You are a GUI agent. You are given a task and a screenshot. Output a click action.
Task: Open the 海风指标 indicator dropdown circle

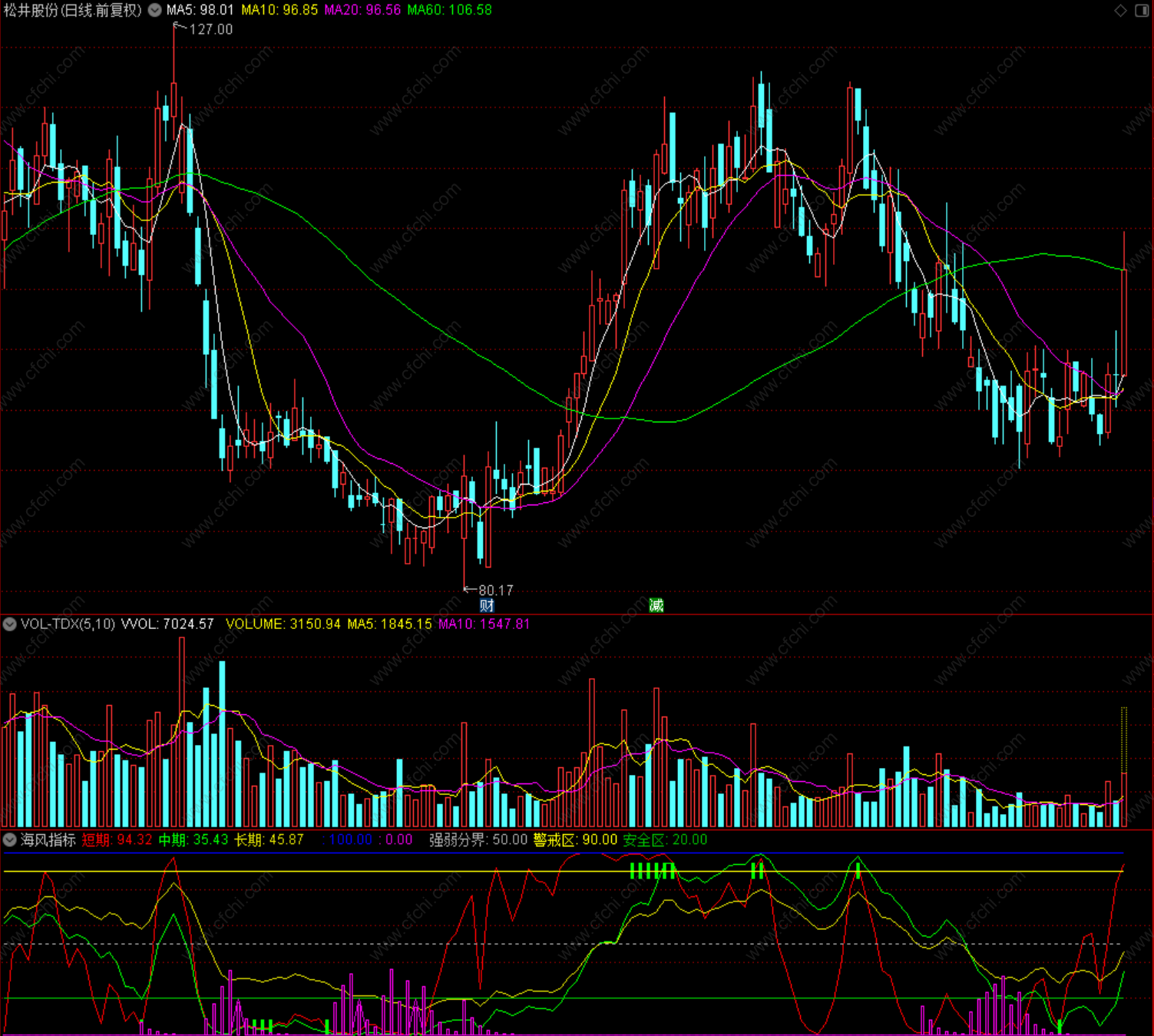point(9,840)
